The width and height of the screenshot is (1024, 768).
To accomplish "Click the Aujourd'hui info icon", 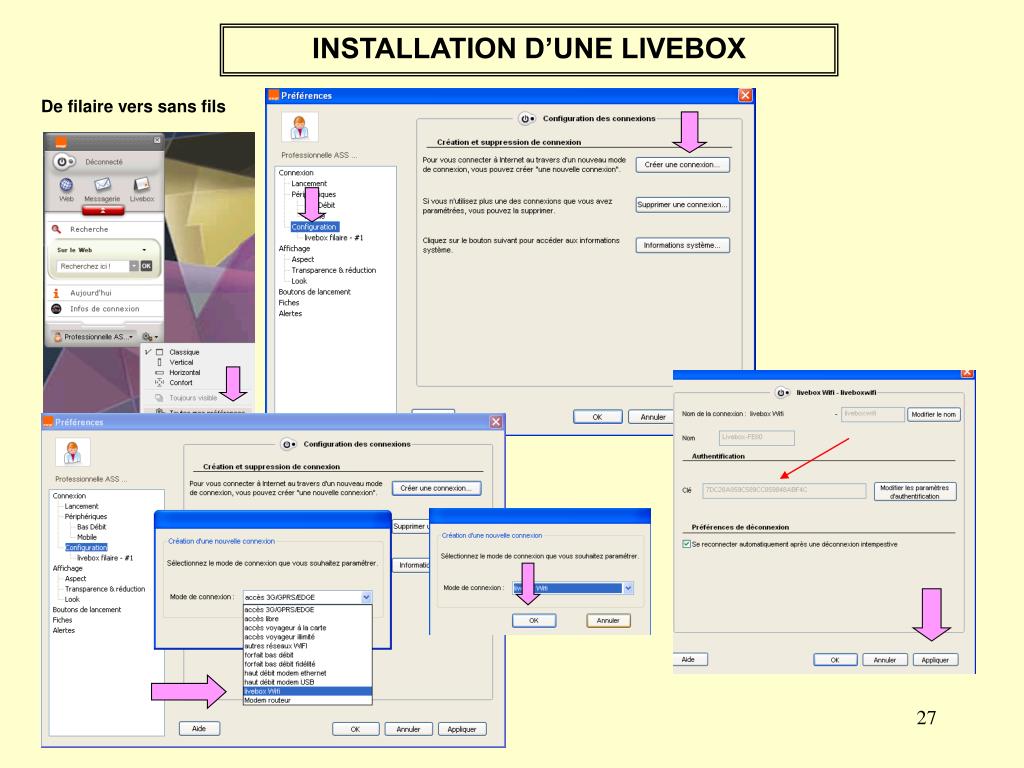I will (x=56, y=293).
